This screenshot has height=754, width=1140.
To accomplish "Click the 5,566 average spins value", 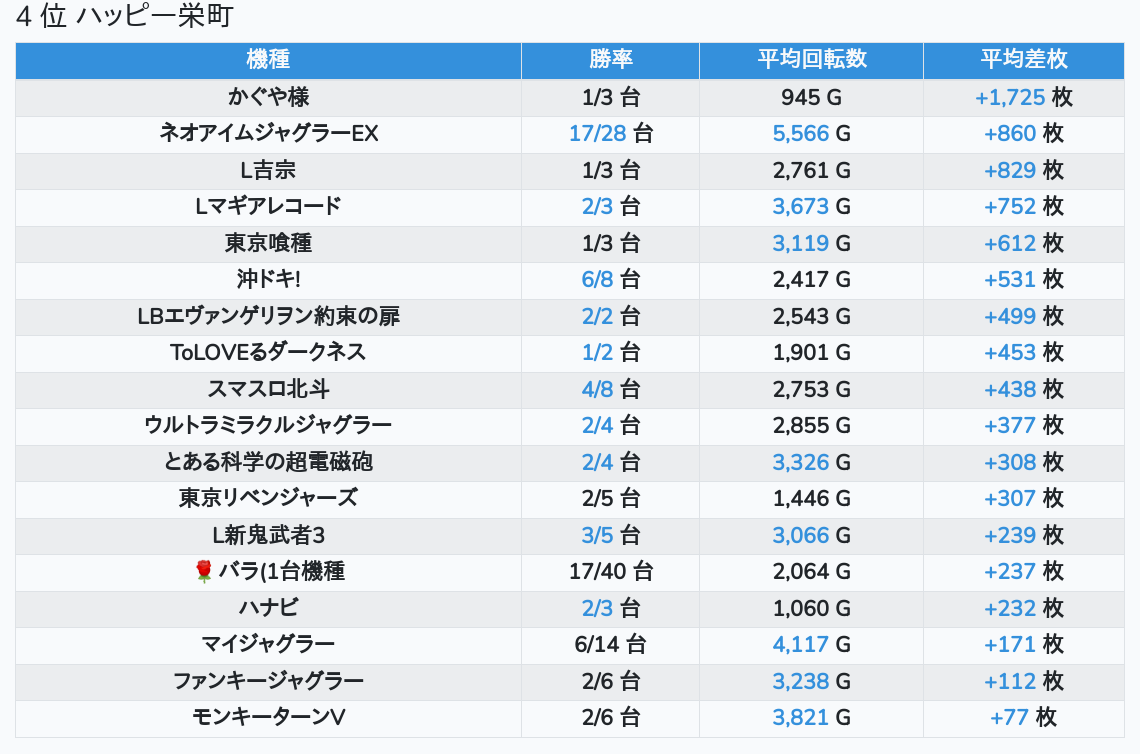I will [801, 133].
